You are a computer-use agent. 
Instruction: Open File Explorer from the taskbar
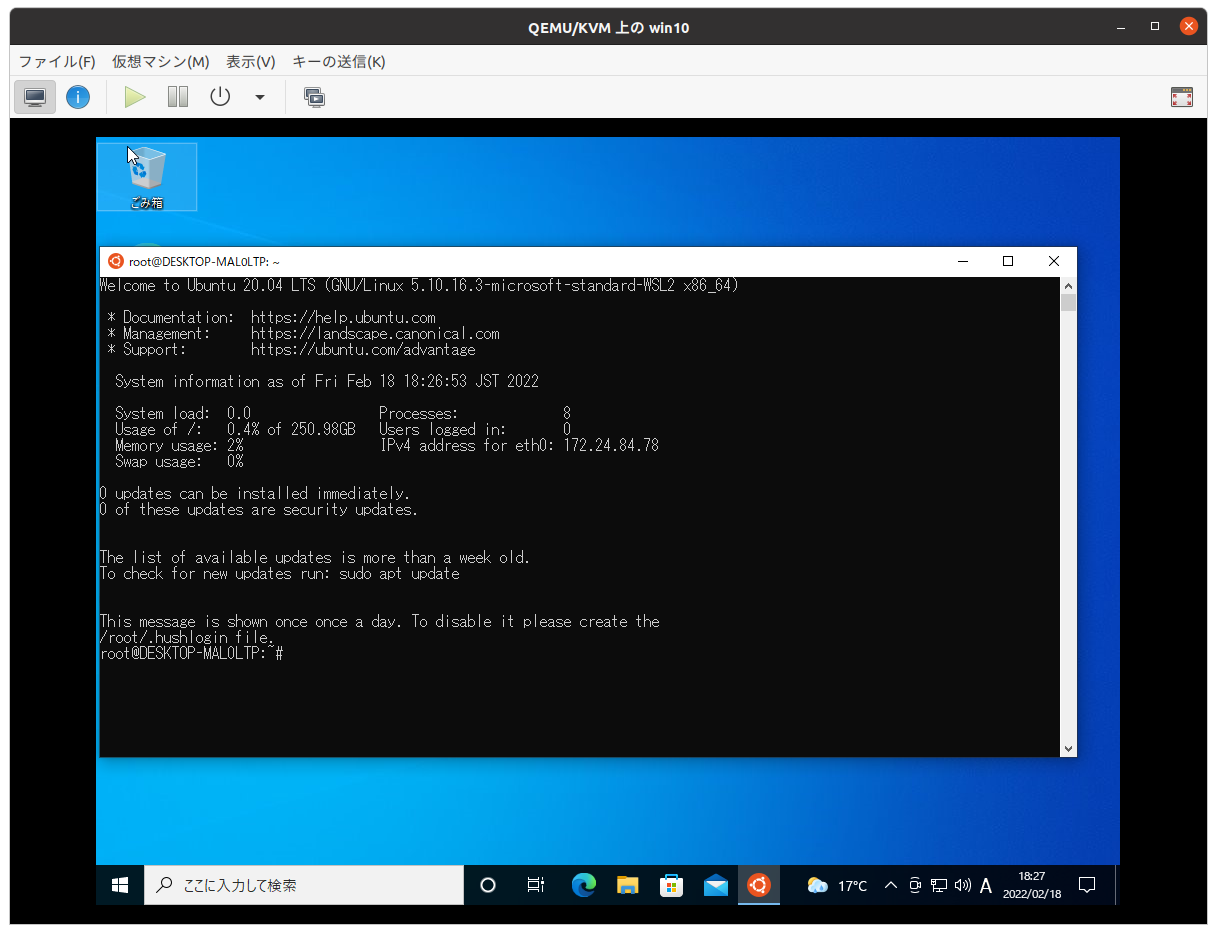click(x=628, y=885)
